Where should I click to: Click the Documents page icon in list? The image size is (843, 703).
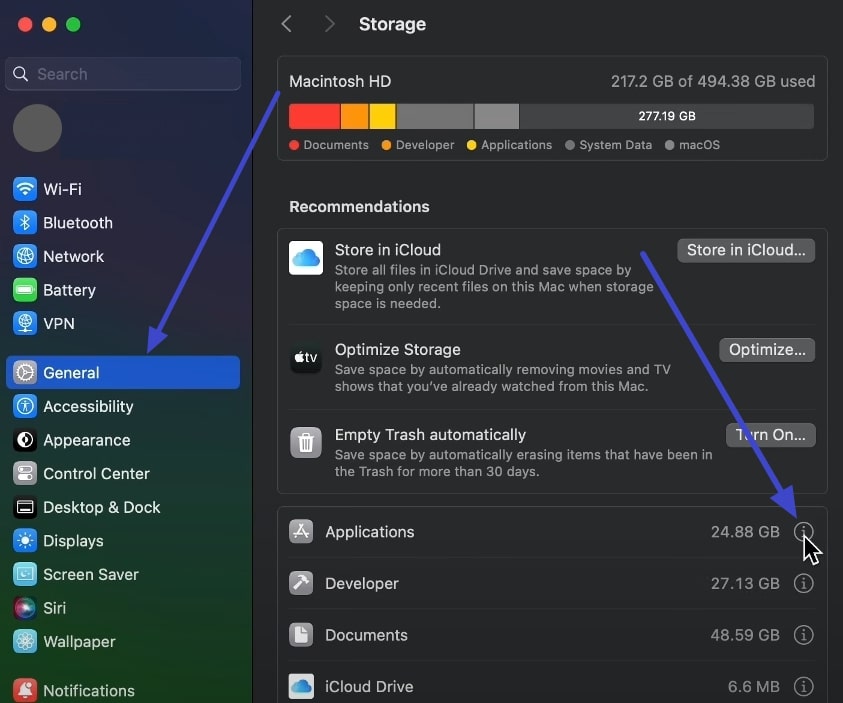[301, 635]
